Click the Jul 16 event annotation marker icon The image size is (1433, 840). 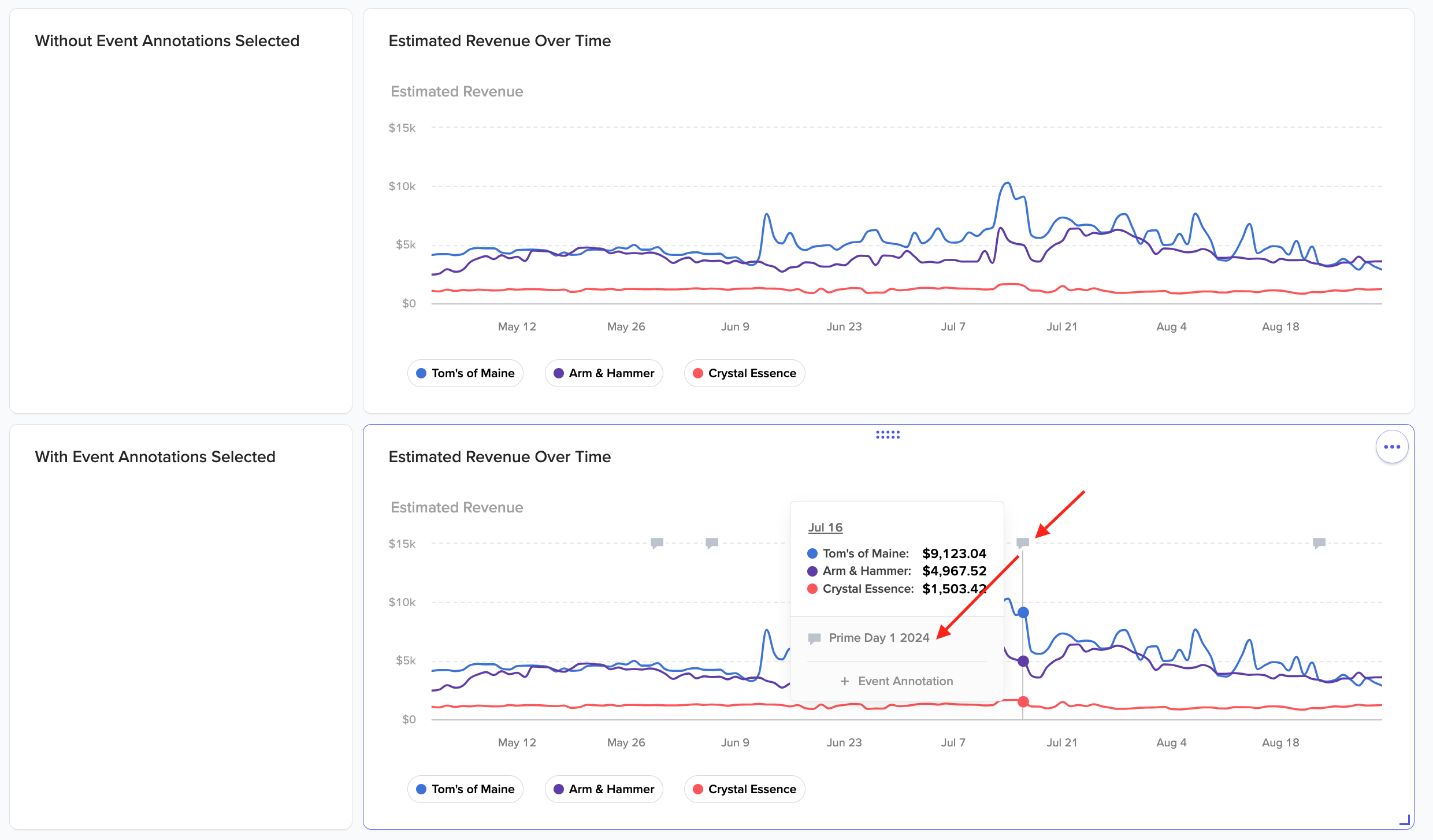tap(1023, 543)
